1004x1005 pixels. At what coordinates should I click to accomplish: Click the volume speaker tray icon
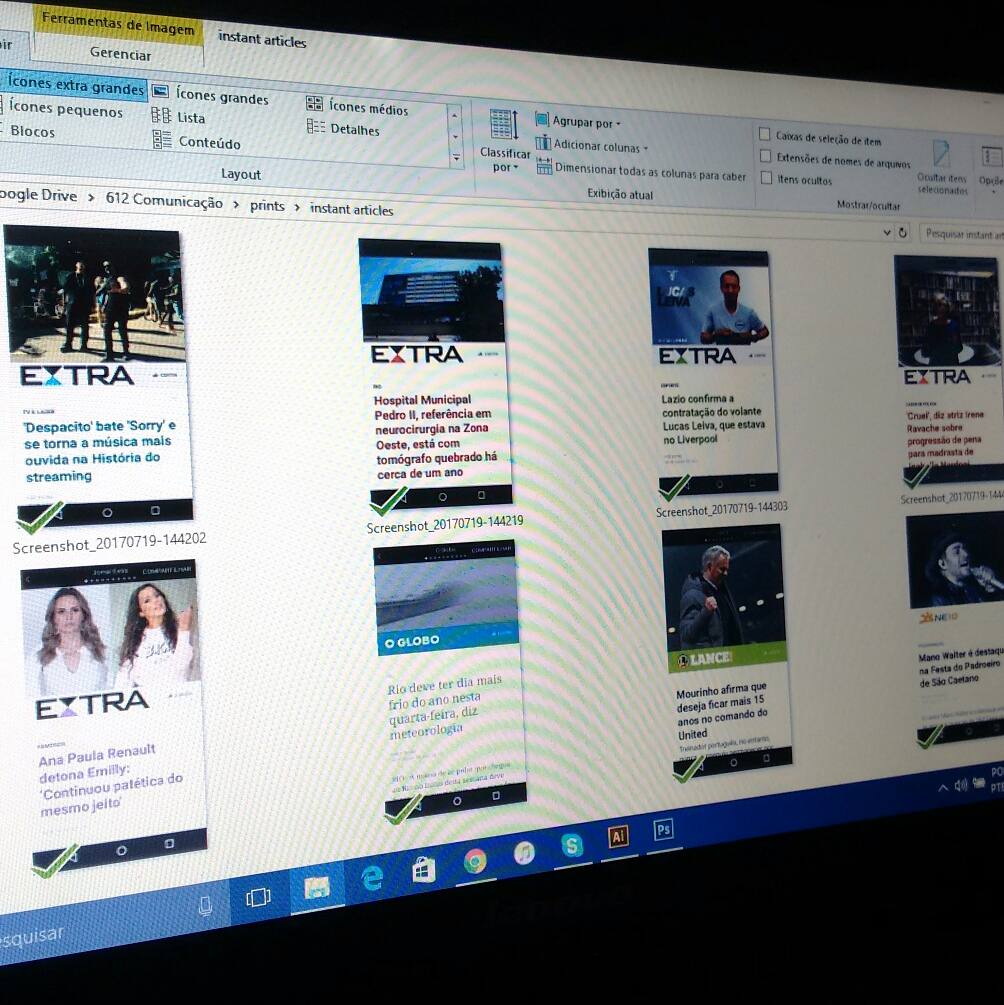click(x=960, y=785)
